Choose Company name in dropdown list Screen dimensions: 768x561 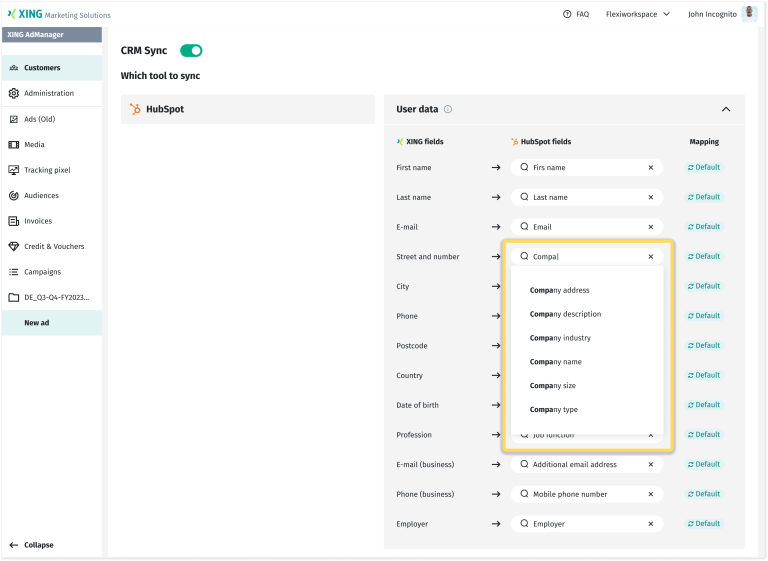(x=556, y=362)
